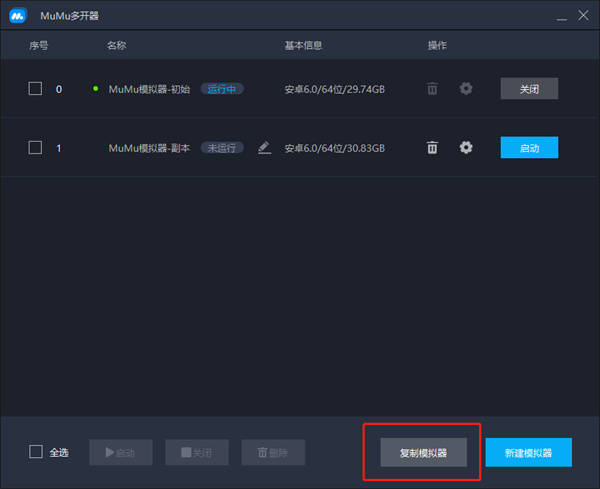The width and height of the screenshot is (600, 489).
Task: Click the 操作 column header
Action: click(437, 46)
